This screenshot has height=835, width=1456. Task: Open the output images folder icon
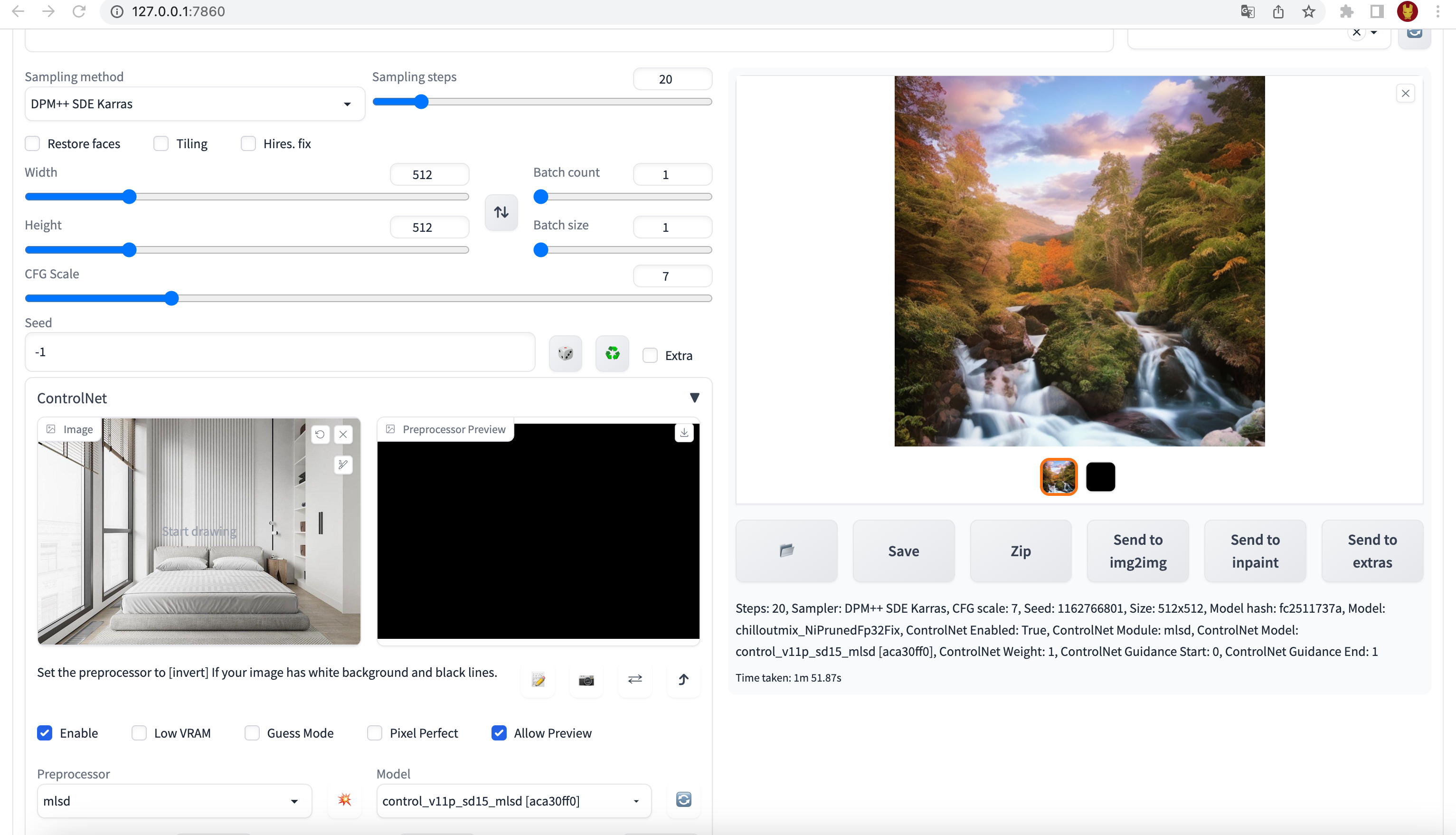click(x=786, y=550)
